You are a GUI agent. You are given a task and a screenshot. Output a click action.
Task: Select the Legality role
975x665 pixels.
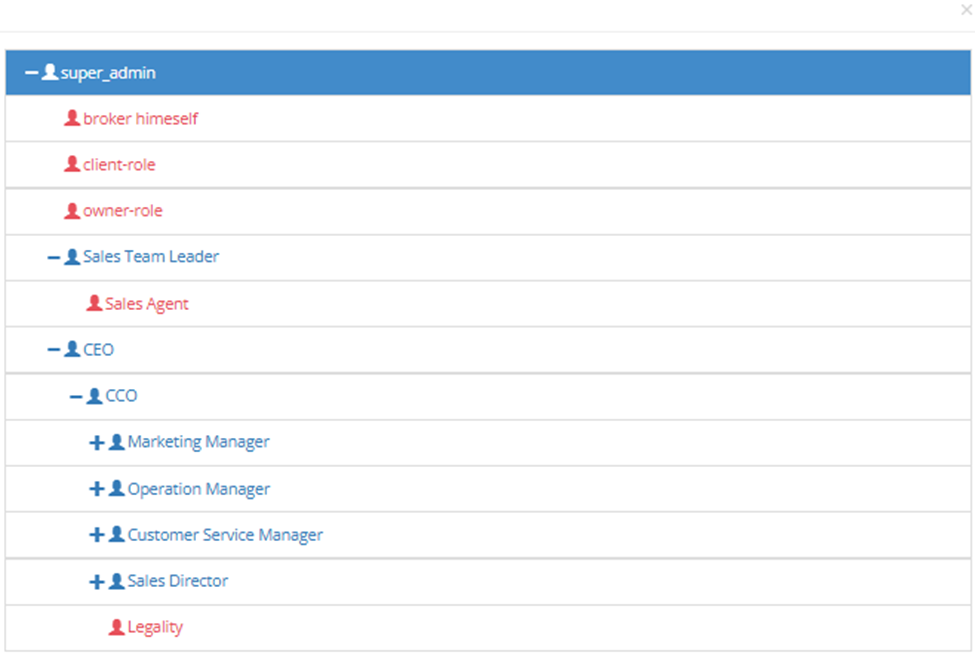tap(155, 628)
